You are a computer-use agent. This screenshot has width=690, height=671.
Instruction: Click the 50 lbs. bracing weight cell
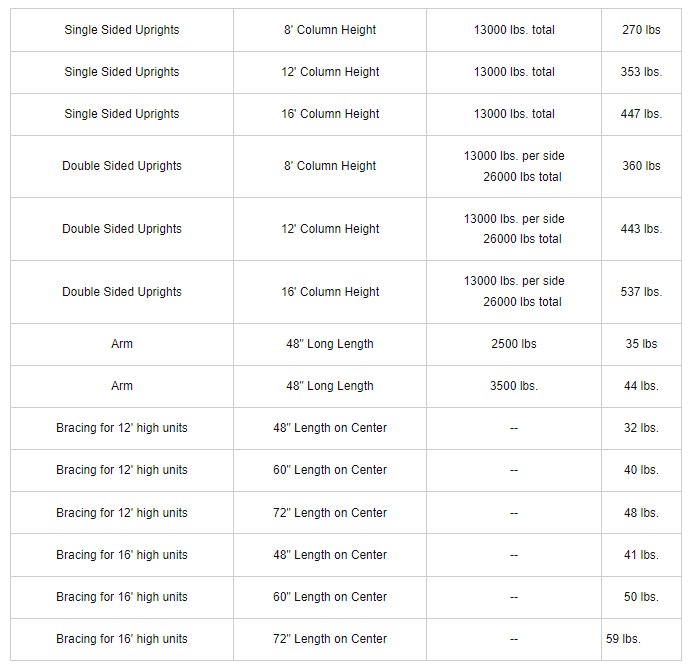(641, 597)
